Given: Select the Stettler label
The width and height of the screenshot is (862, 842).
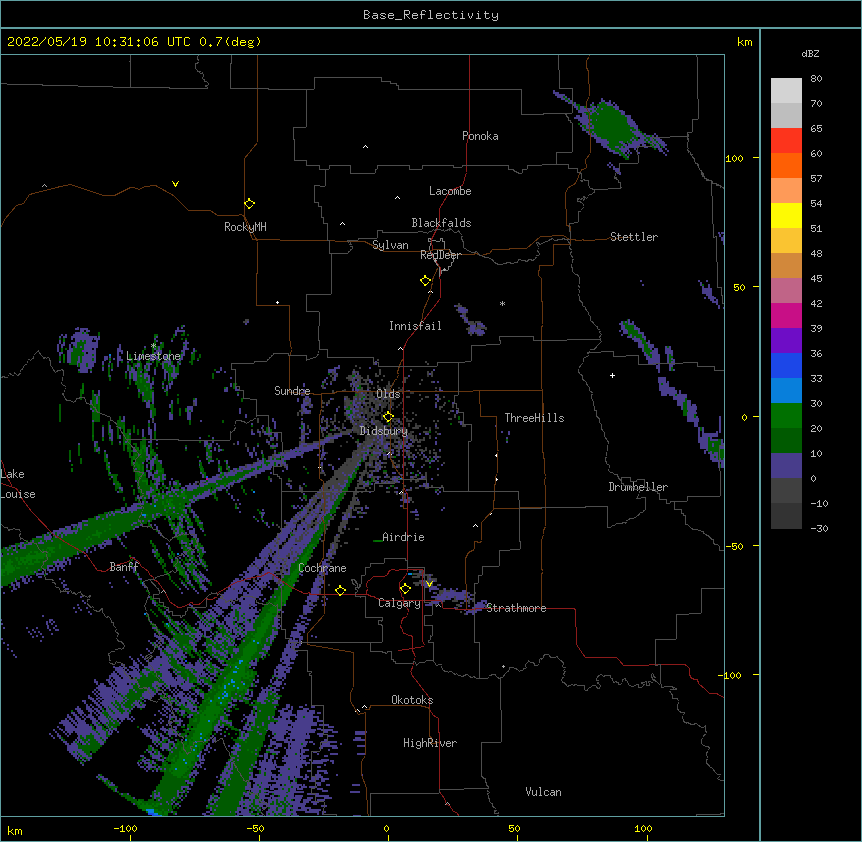Looking at the screenshot, I should tap(634, 237).
